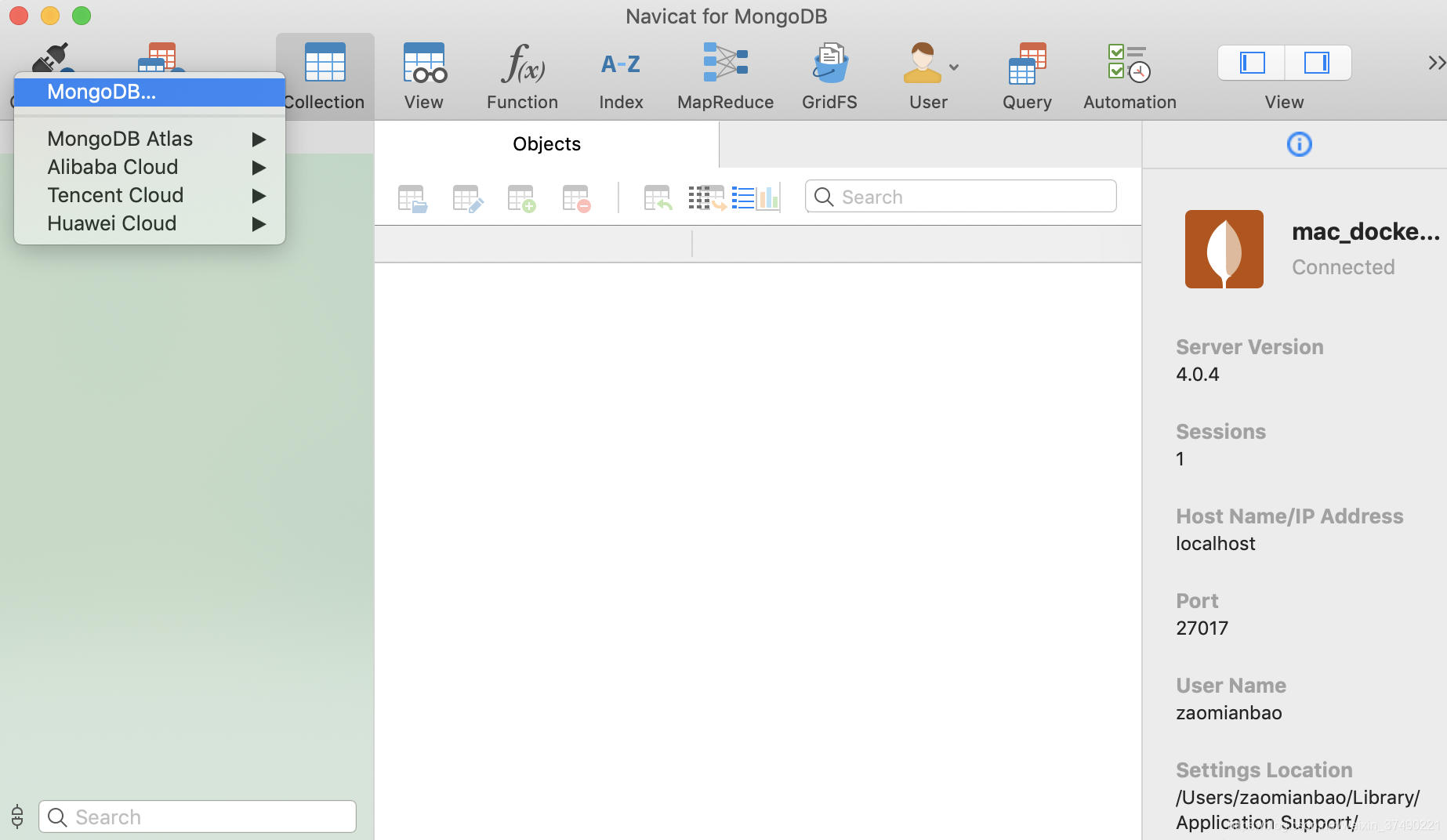Expand the Huawei Cloud submenu
Image resolution: width=1447 pixels, height=840 pixels.
coord(150,223)
